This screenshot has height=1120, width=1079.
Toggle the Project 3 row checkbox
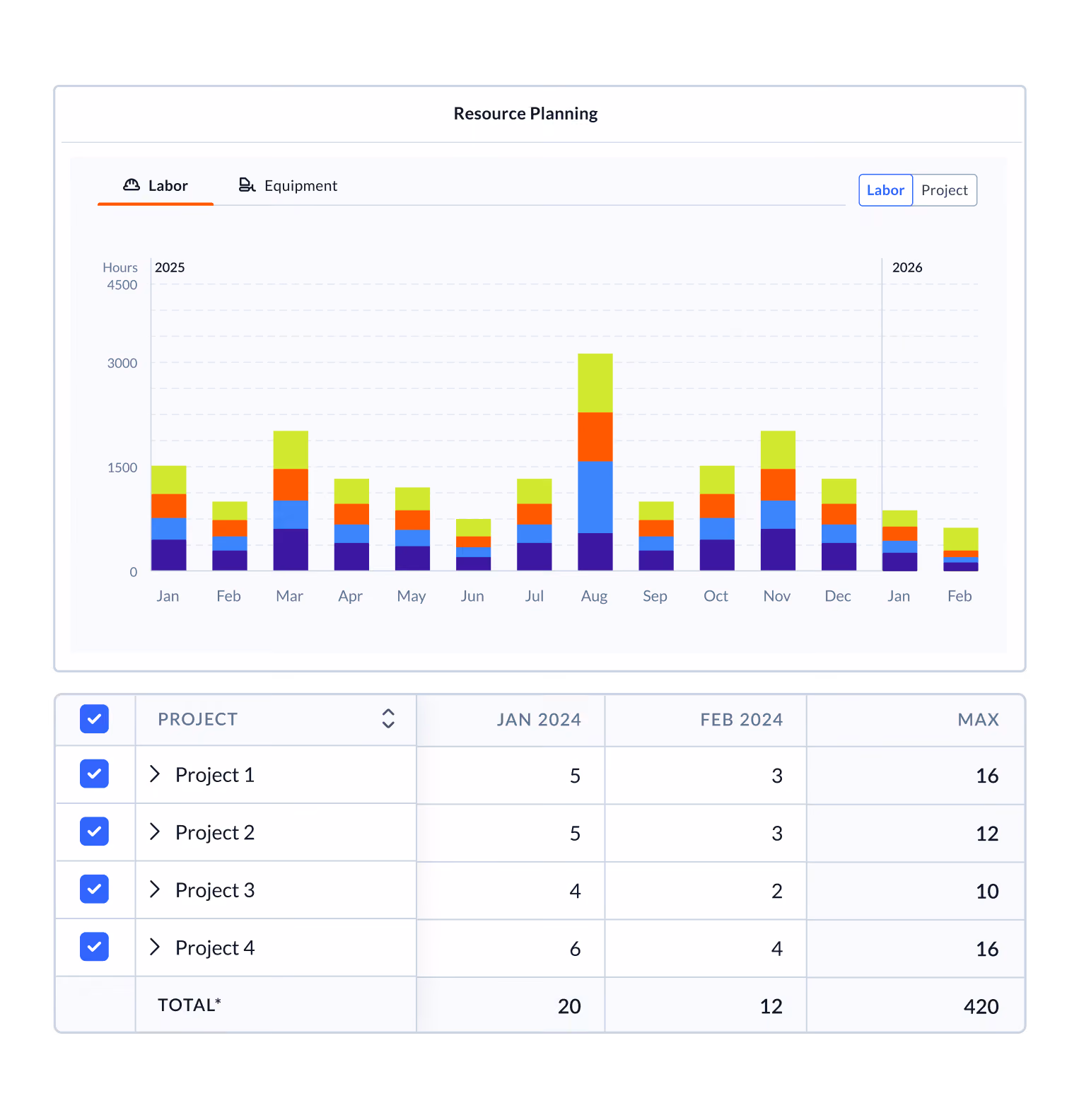[94, 889]
